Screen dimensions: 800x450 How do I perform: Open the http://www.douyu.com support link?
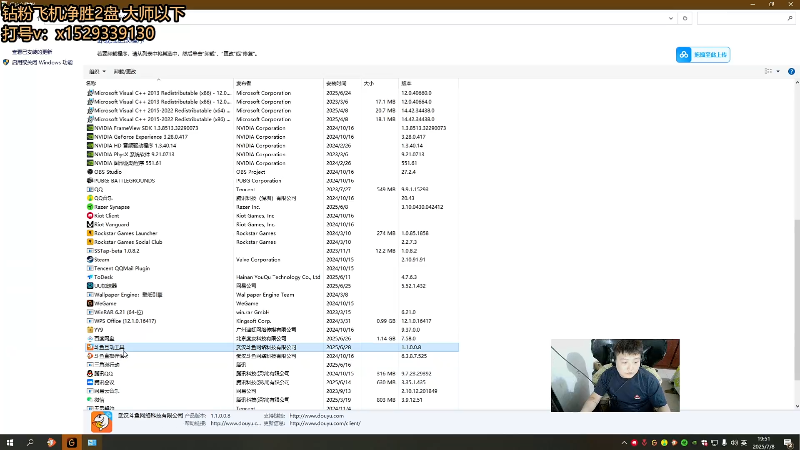click(x=316, y=416)
